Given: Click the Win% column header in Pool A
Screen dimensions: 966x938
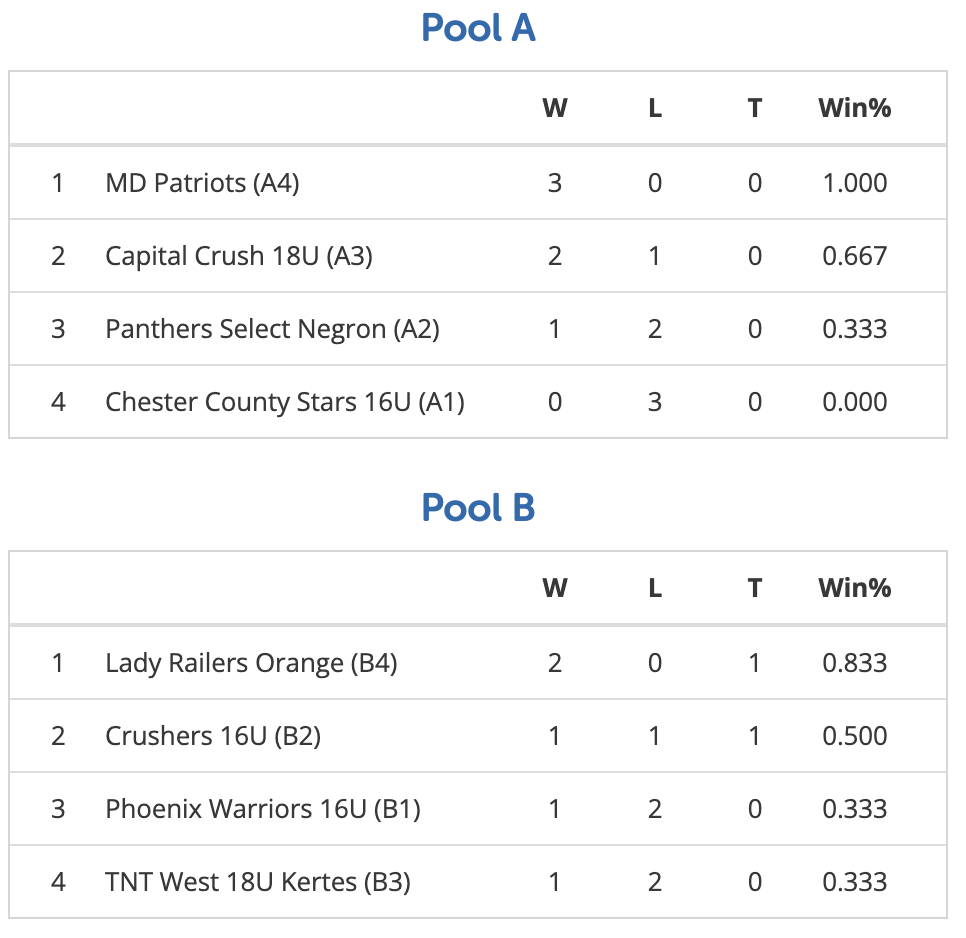Looking at the screenshot, I should point(854,108).
